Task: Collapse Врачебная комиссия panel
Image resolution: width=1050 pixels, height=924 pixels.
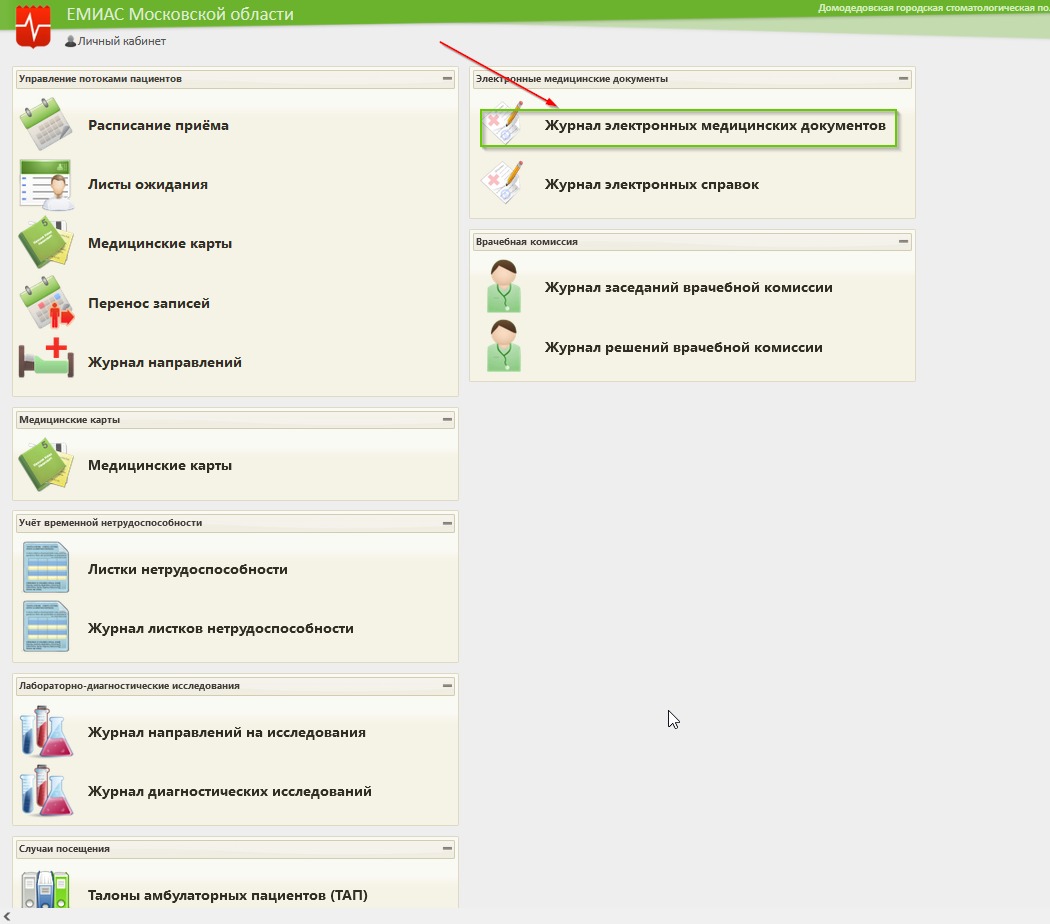Action: (903, 241)
